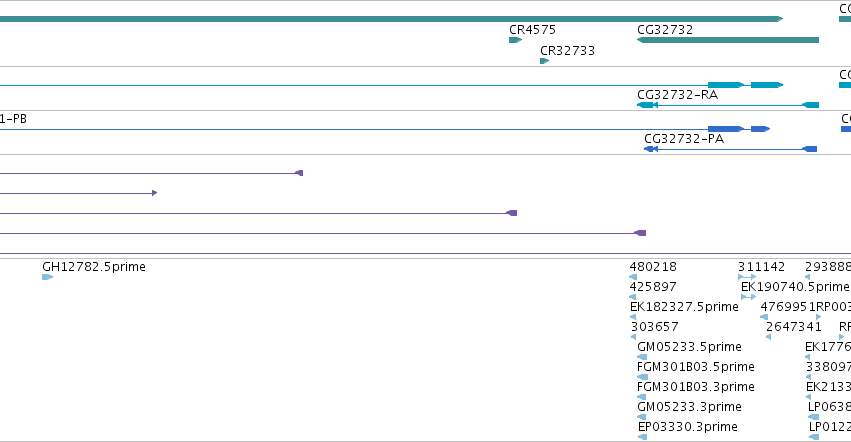
Task: Select the CG32732 gene label
Action: click(665, 30)
